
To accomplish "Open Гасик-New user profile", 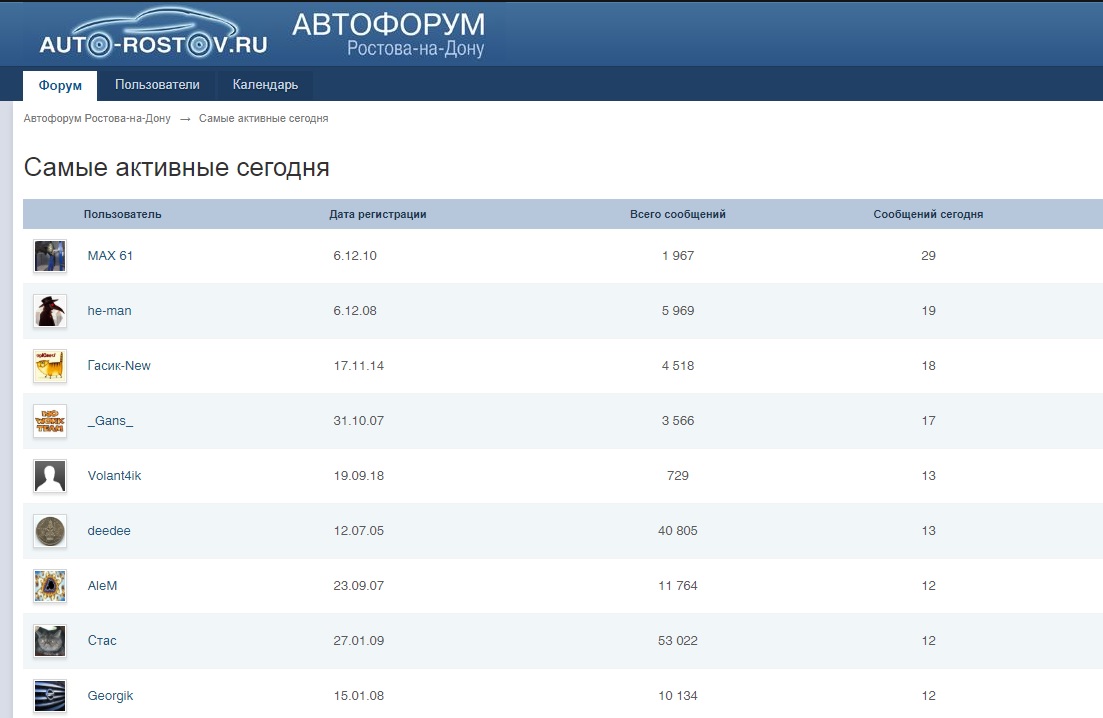I will tap(119, 366).
